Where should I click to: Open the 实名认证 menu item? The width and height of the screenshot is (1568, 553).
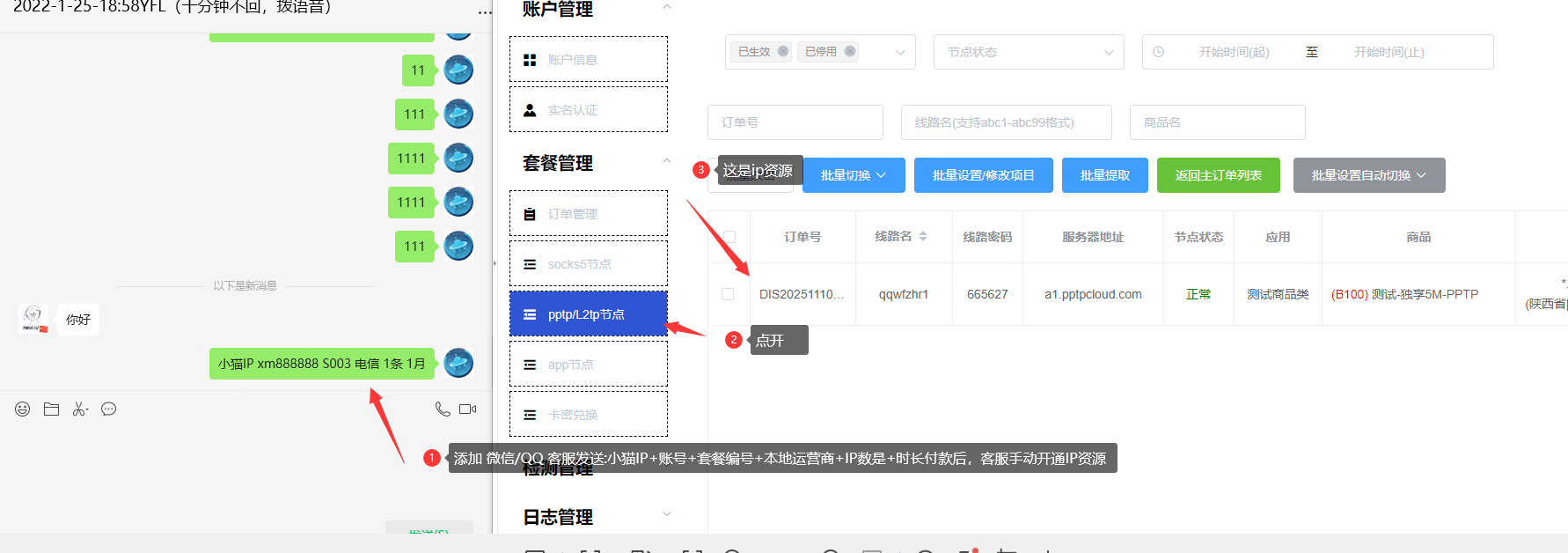point(589,109)
